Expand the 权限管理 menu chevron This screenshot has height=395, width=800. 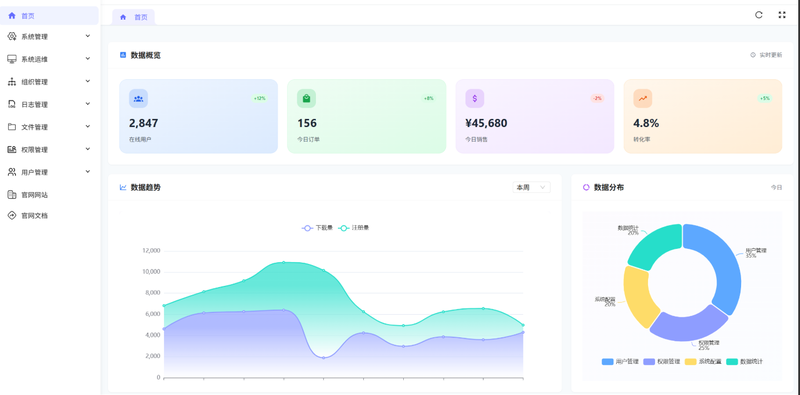tap(88, 149)
